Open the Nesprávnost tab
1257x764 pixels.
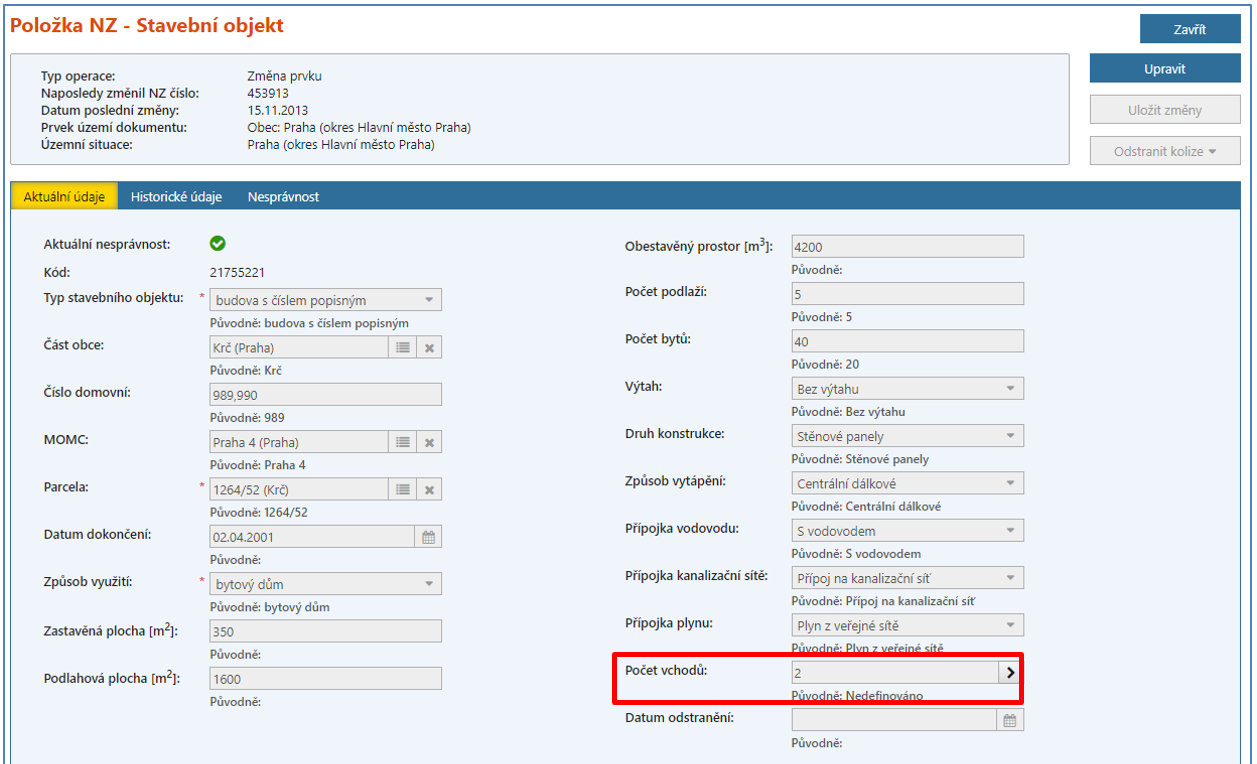click(x=283, y=197)
